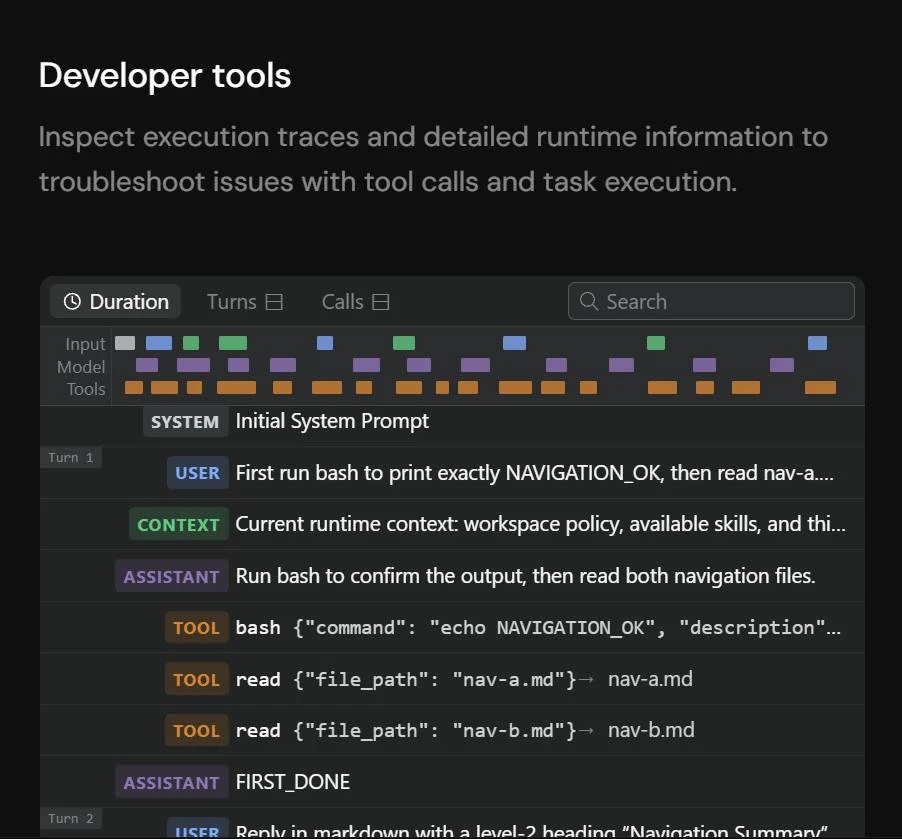Select the gray first block in Input row
This screenshot has width=902, height=839.
[x=125, y=343]
